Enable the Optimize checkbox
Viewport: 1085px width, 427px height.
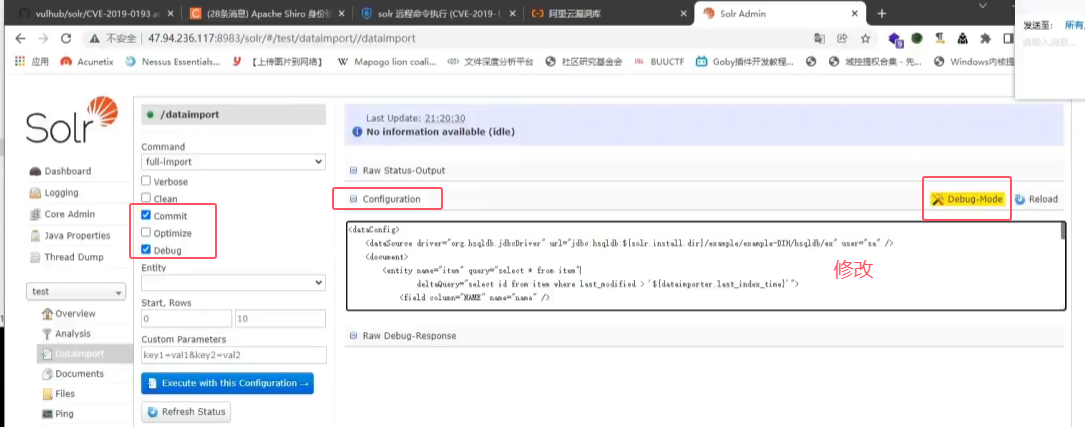pos(146,233)
